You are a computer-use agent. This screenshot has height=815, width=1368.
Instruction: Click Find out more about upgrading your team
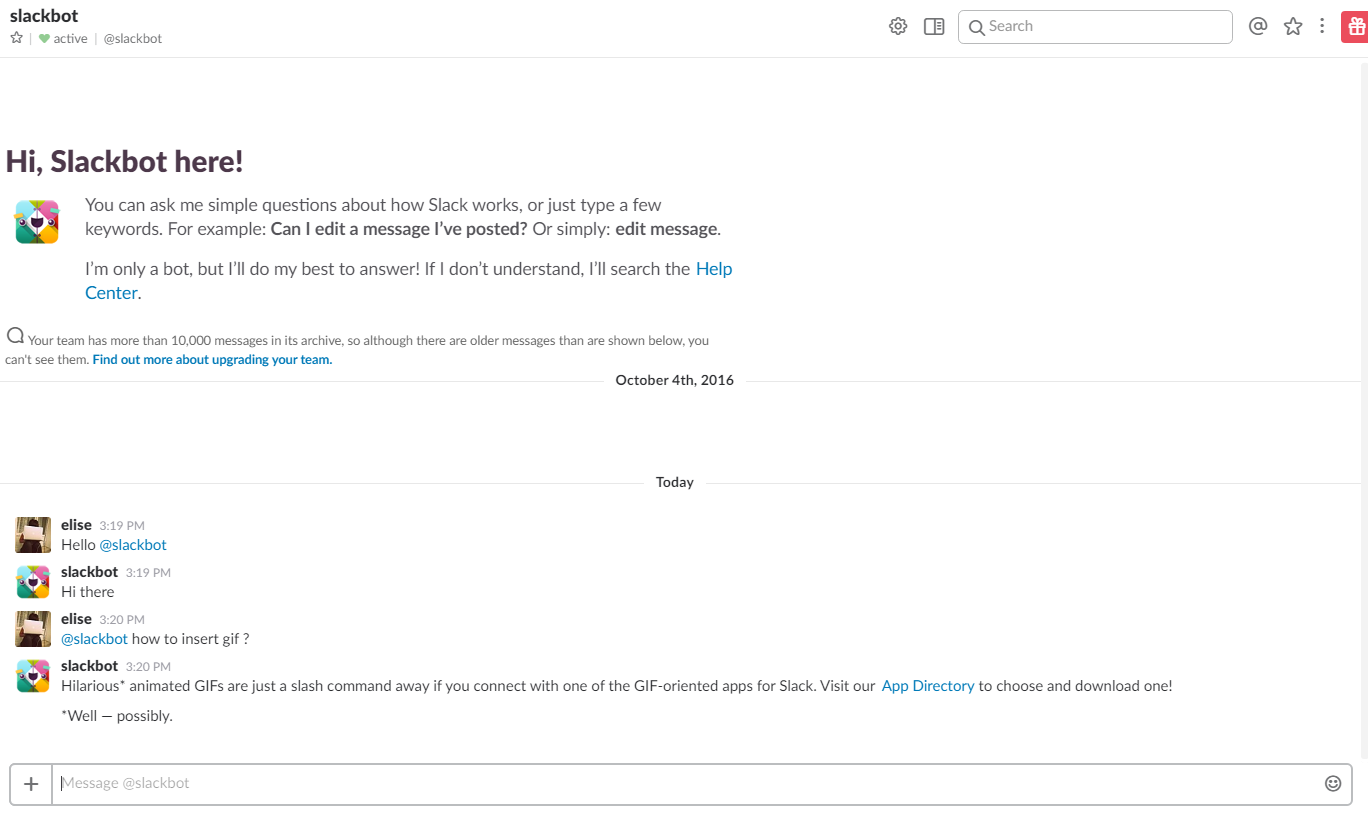(212, 360)
